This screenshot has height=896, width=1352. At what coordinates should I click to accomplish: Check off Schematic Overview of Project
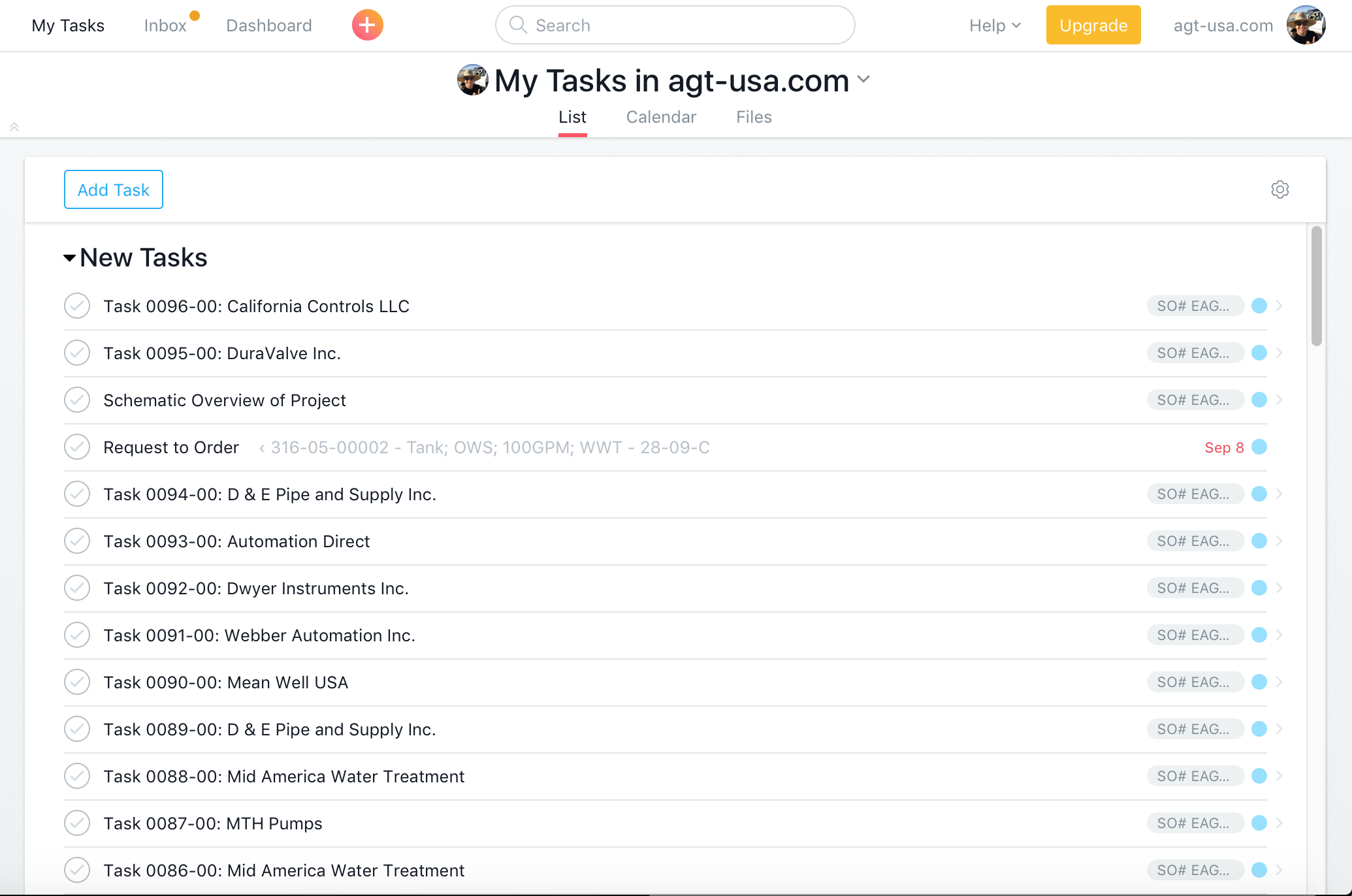(77, 400)
